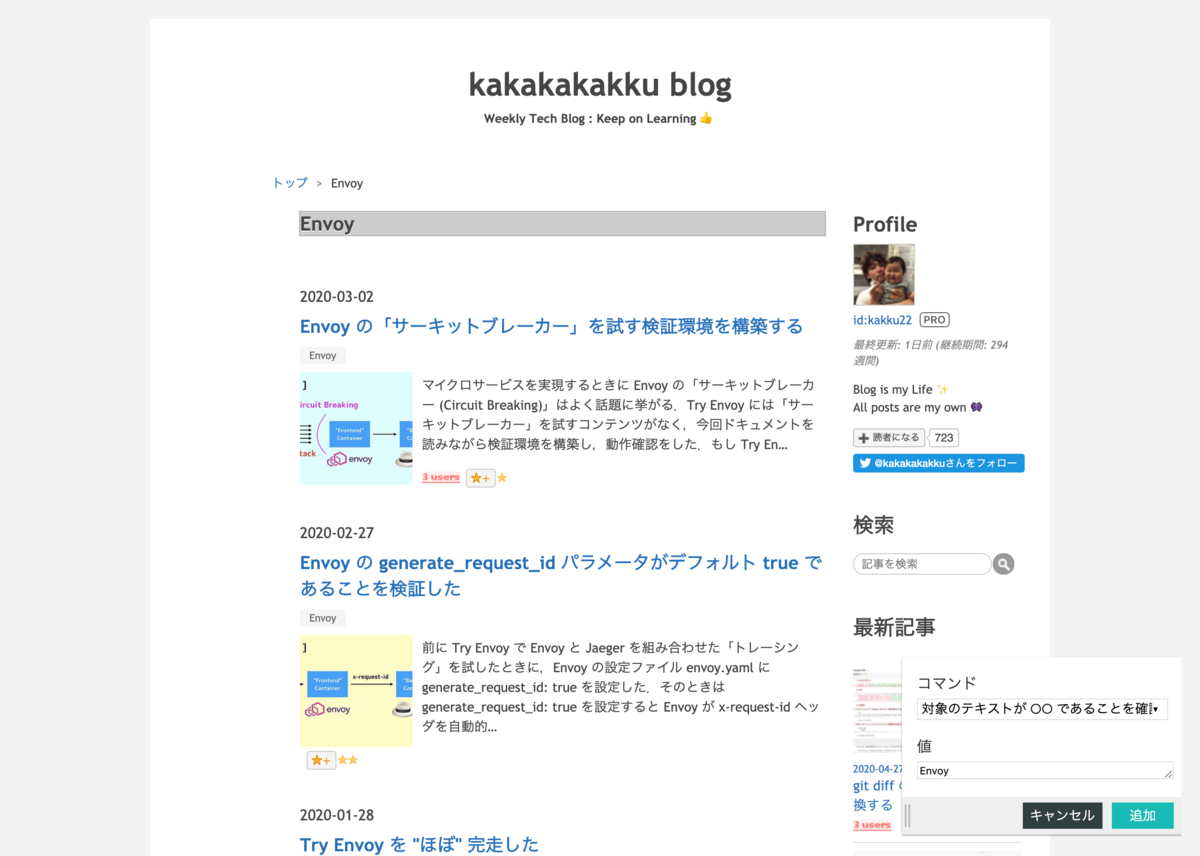Image resolution: width=1200 pixels, height=856 pixels.
Task: Click the resize grip of the 値 textarea
Action: pos(1168,775)
